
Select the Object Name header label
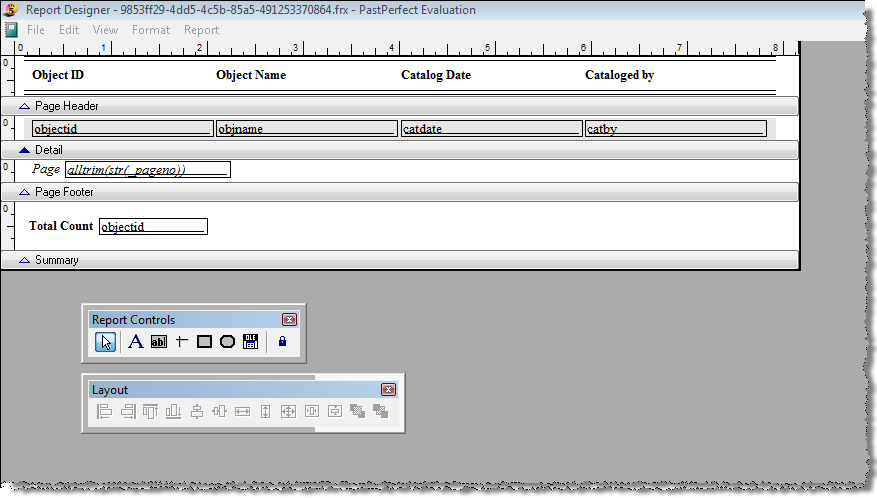tap(251, 75)
